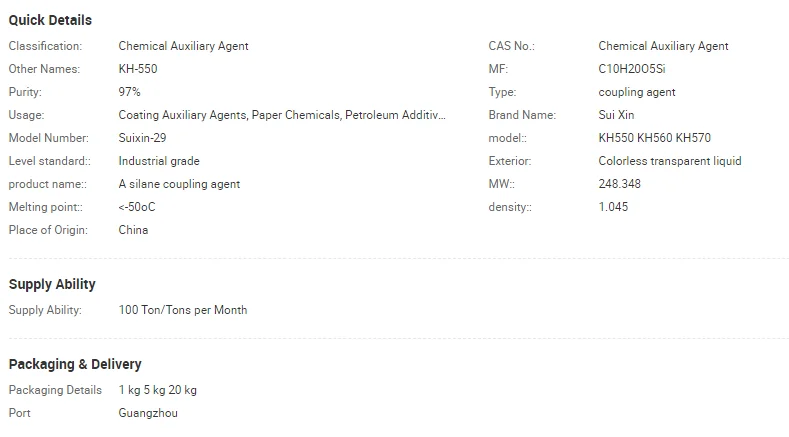Click the truncated Usage text value
Image resolution: width=789 pixels, height=437 pixels.
[282, 115]
